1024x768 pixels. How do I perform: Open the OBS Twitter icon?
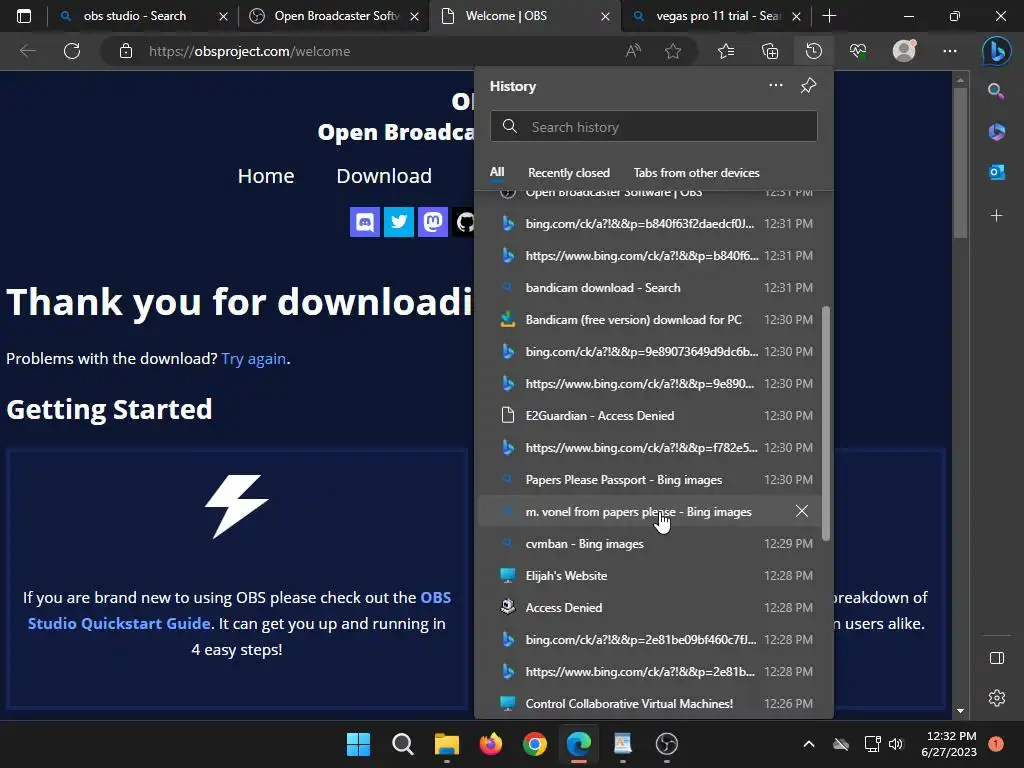399,222
